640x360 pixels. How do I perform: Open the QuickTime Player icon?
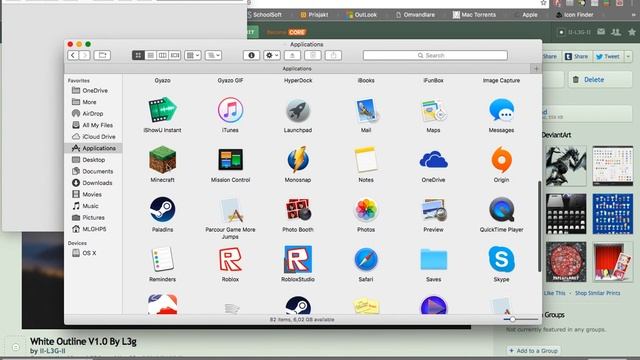coord(501,209)
